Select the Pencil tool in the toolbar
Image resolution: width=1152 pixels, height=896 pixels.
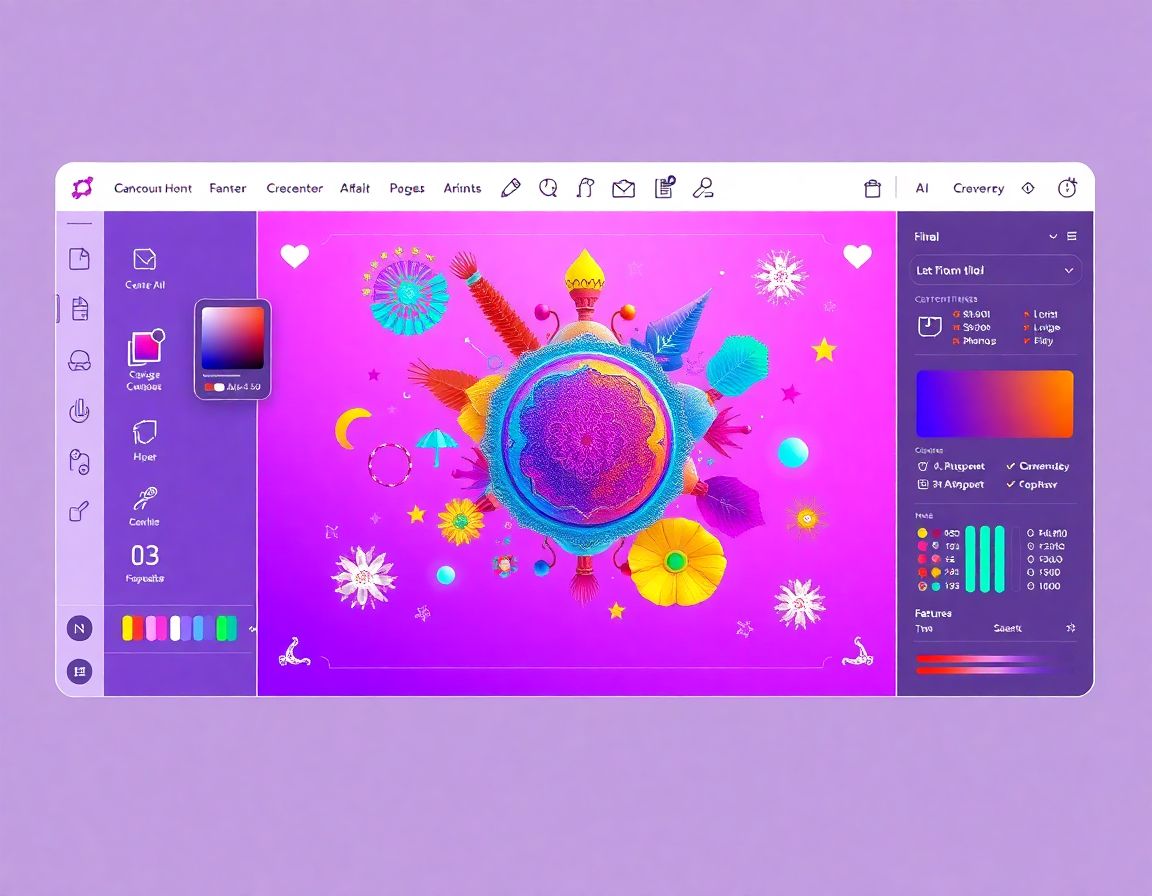(x=511, y=187)
